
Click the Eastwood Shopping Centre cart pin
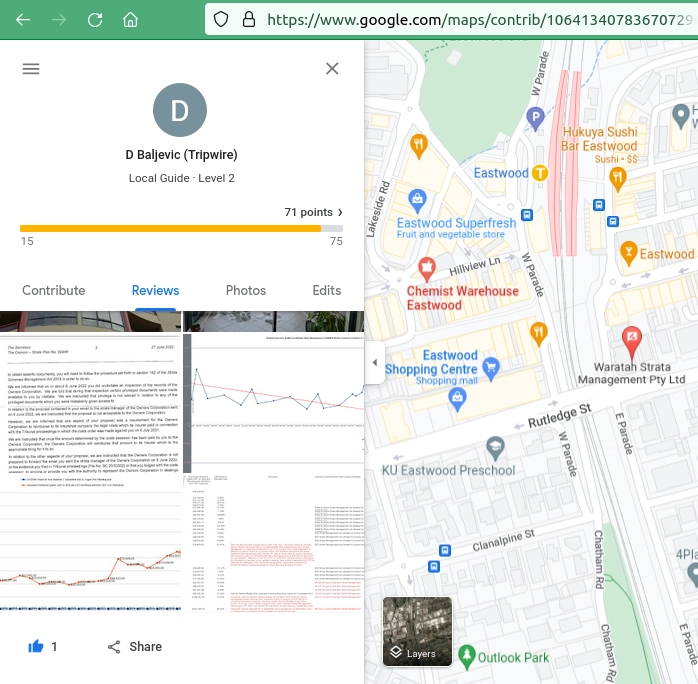point(491,368)
